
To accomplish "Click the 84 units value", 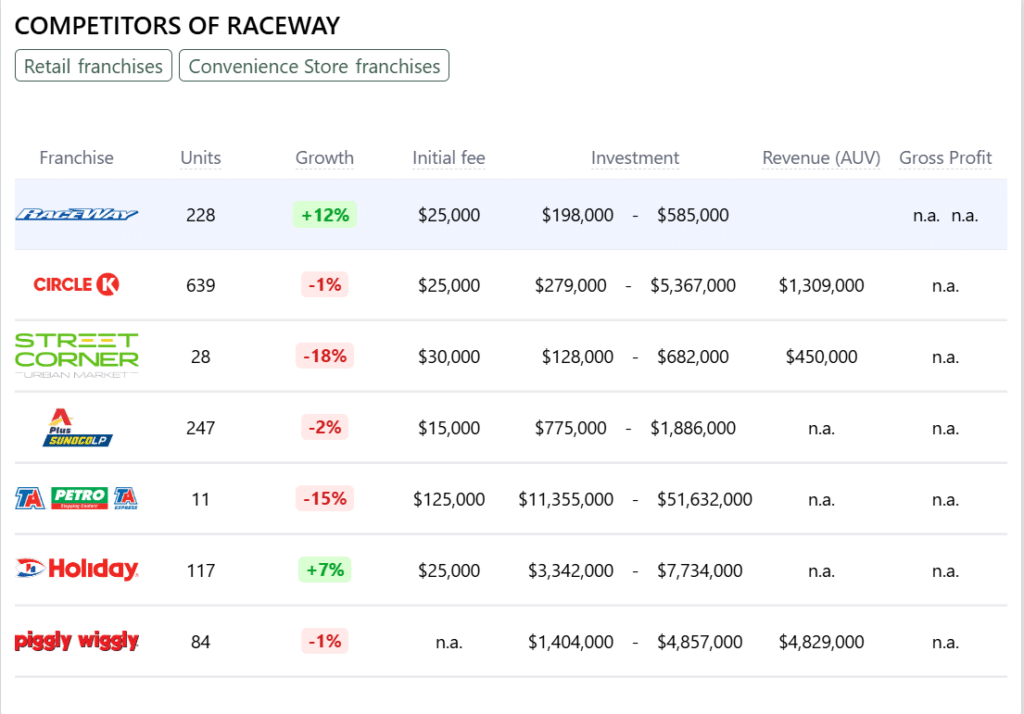I will 200,642.
